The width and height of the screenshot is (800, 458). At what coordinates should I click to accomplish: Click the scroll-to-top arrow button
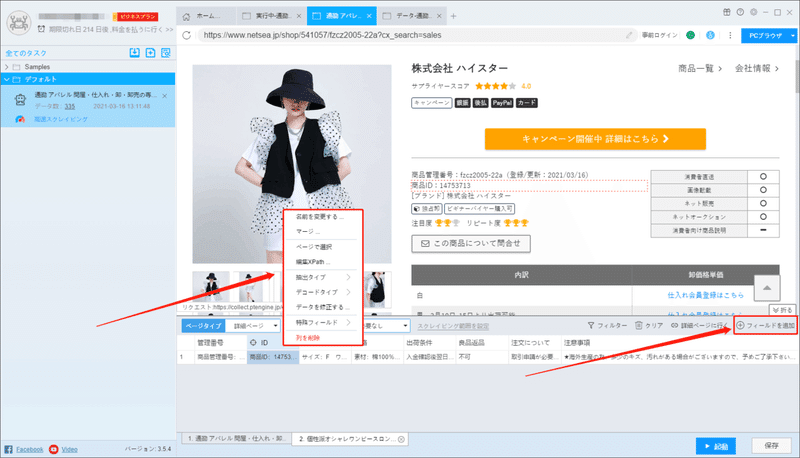[767, 288]
